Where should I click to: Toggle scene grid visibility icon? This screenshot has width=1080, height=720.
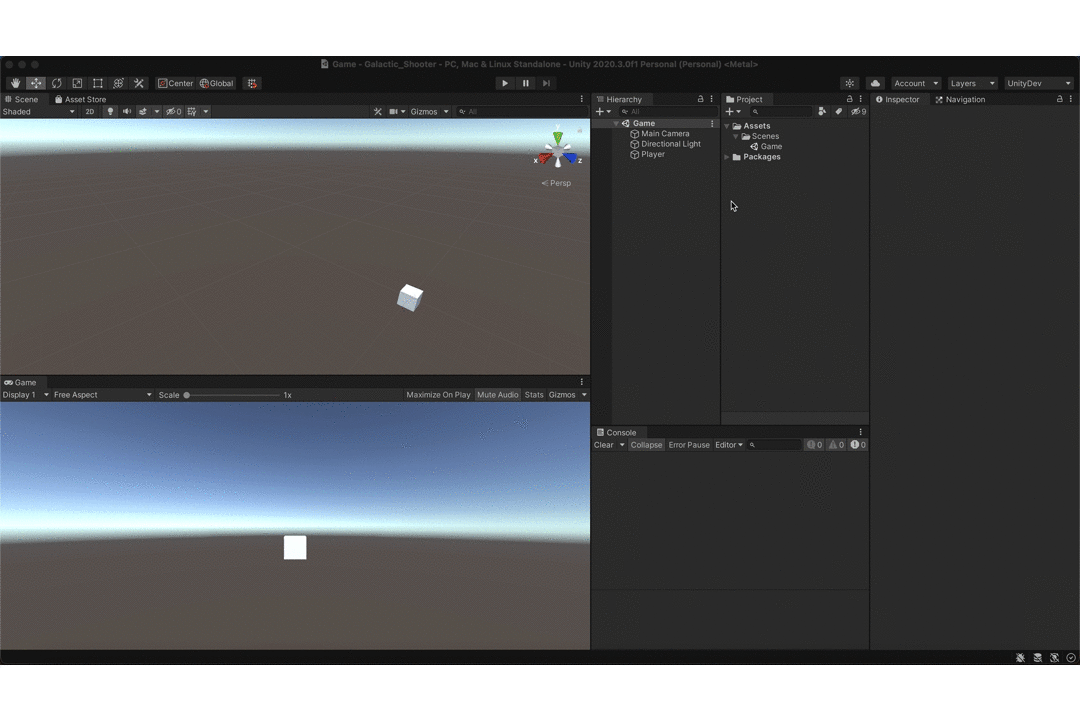point(192,112)
